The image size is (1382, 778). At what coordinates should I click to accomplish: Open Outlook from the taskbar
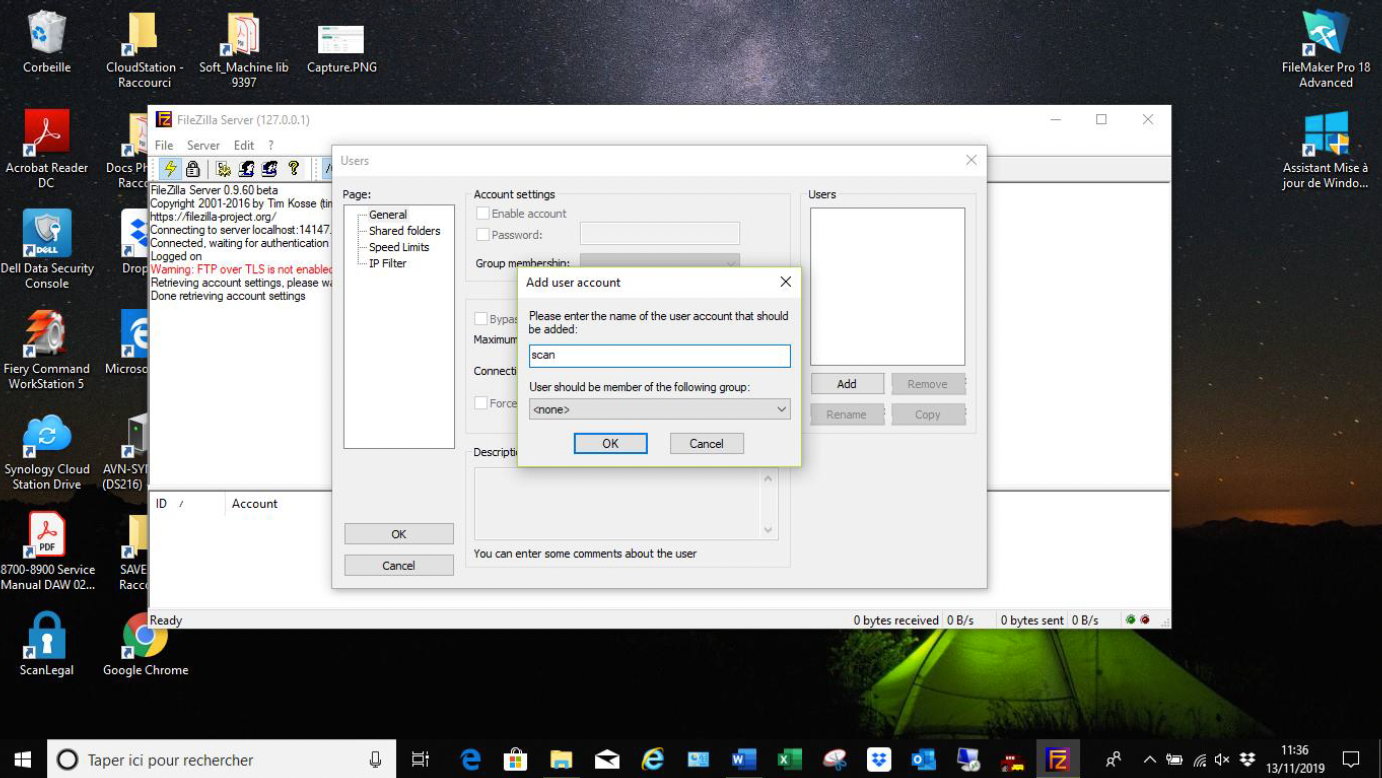click(924, 760)
